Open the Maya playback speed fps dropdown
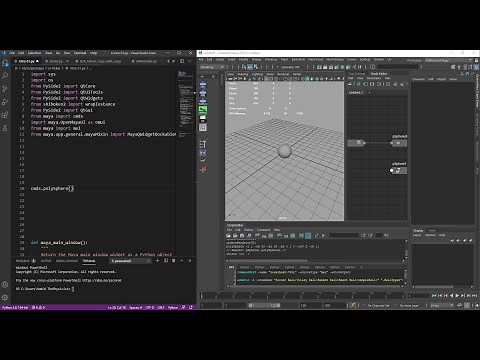Screen dimensions: 480x360 point(442,305)
